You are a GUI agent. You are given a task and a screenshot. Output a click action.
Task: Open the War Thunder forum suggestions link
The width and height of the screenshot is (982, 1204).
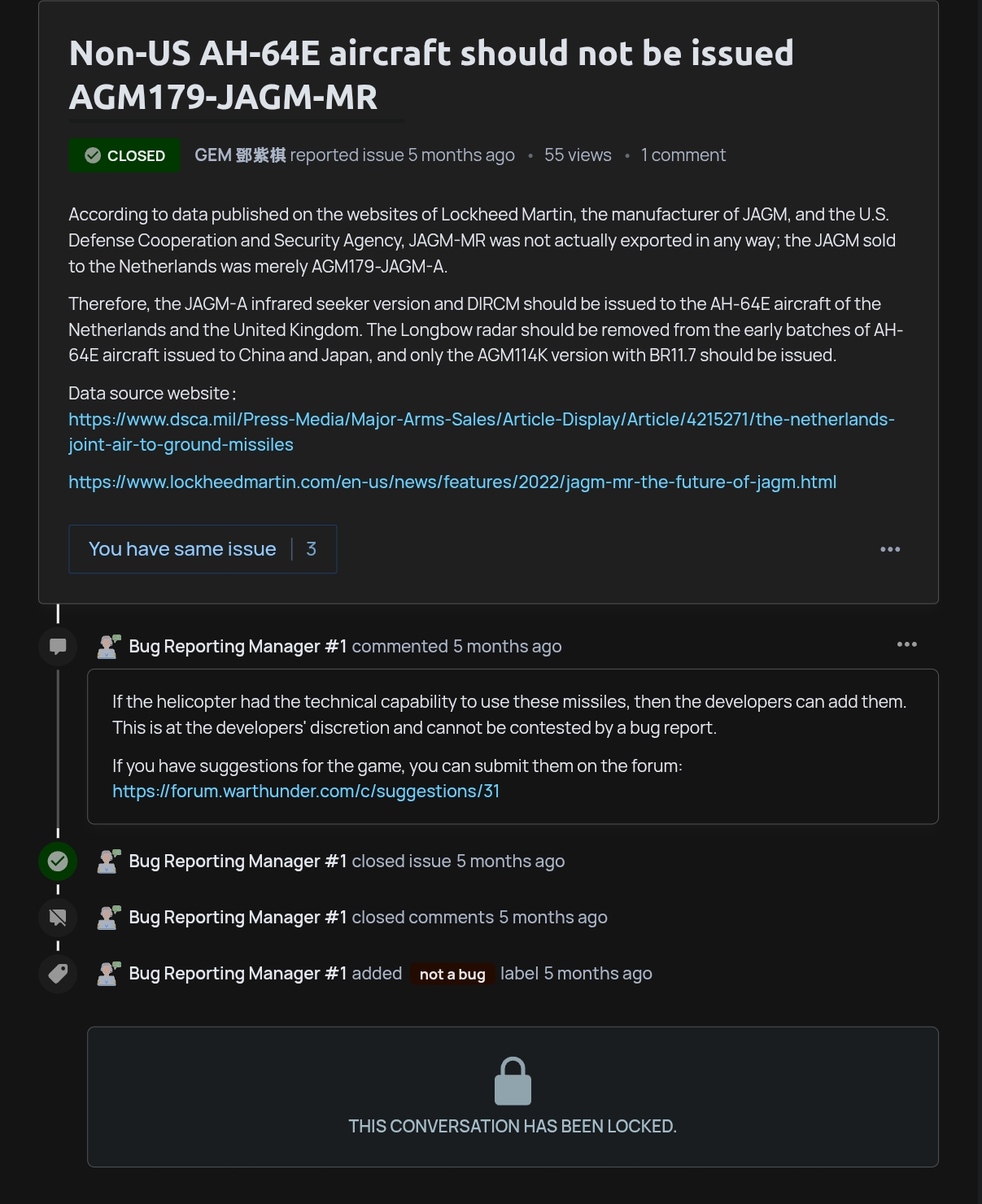click(306, 792)
